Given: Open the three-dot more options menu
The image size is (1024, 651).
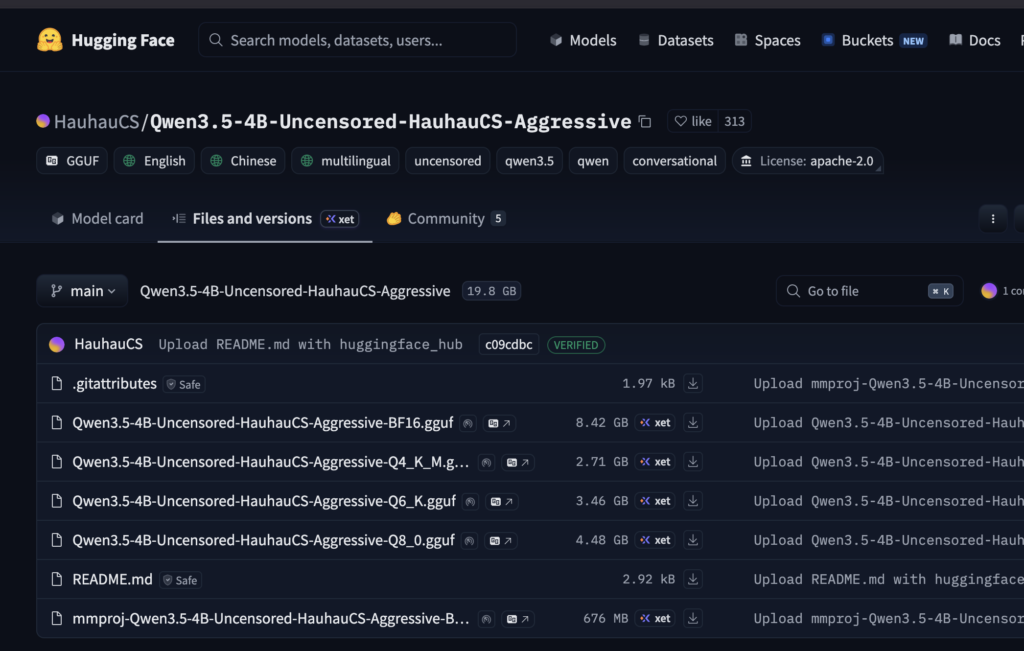Looking at the screenshot, I should tap(992, 219).
